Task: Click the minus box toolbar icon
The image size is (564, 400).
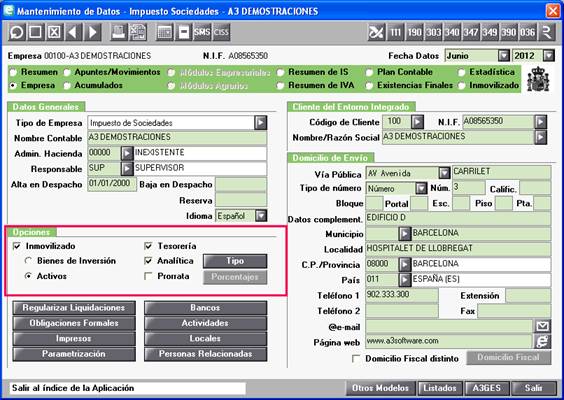Action: point(183,32)
